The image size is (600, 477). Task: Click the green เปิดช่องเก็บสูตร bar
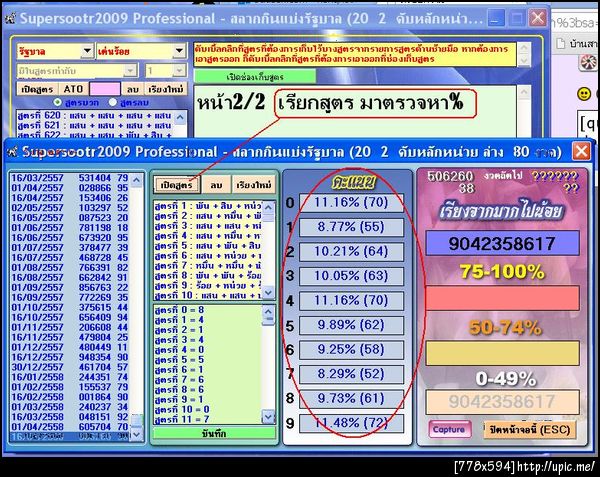(255, 77)
